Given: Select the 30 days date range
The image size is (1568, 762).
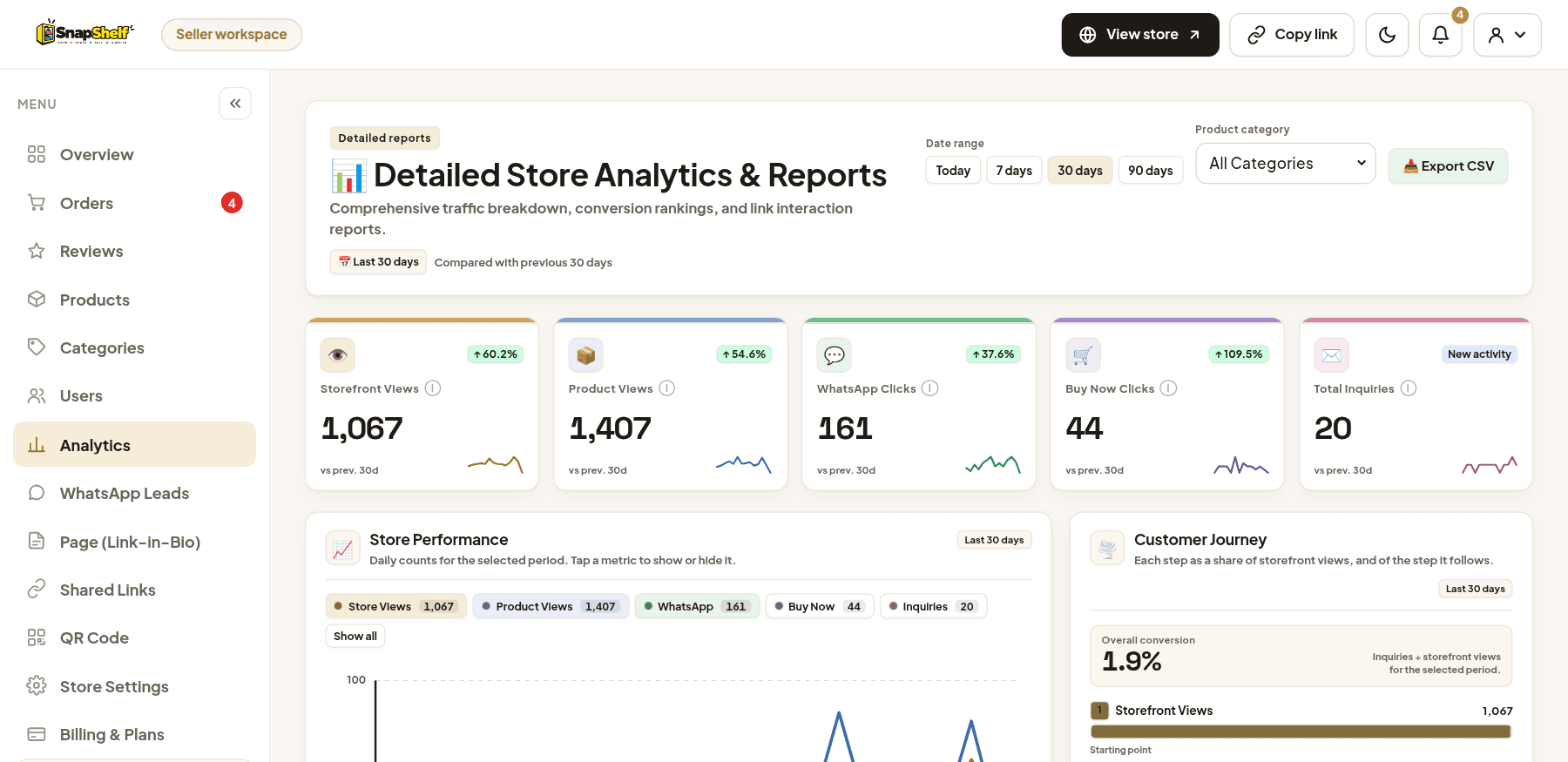Looking at the screenshot, I should [x=1080, y=171].
